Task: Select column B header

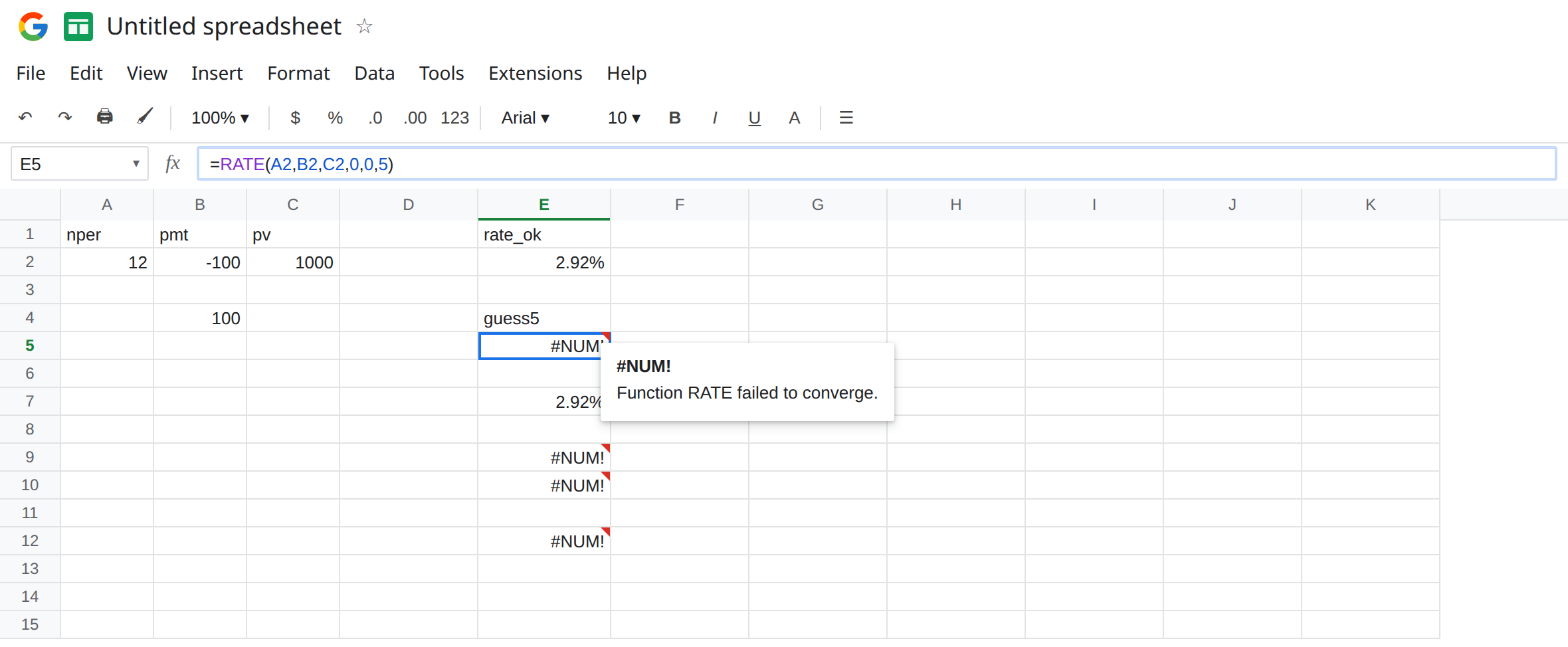Action: (200, 205)
